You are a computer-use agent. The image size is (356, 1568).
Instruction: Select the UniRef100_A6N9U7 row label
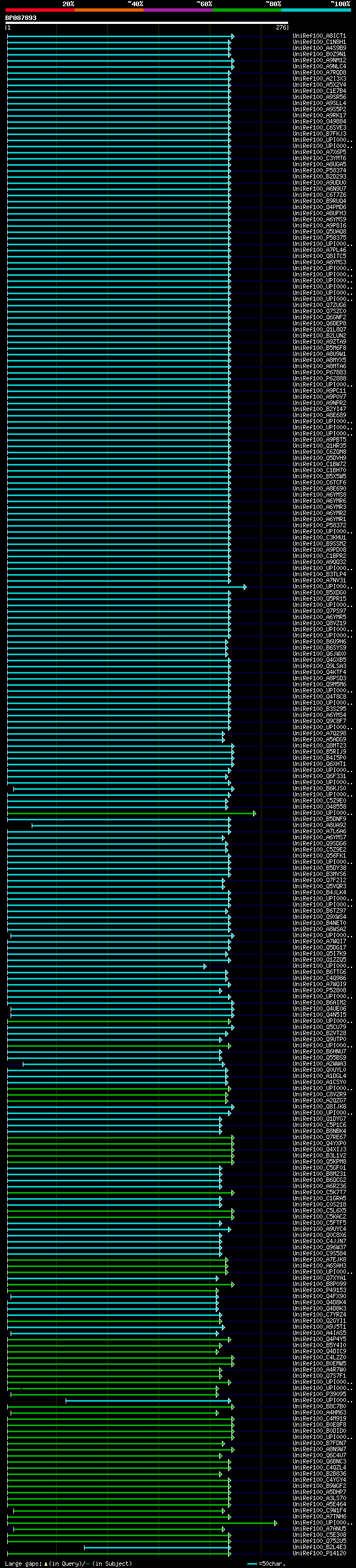(319, 189)
